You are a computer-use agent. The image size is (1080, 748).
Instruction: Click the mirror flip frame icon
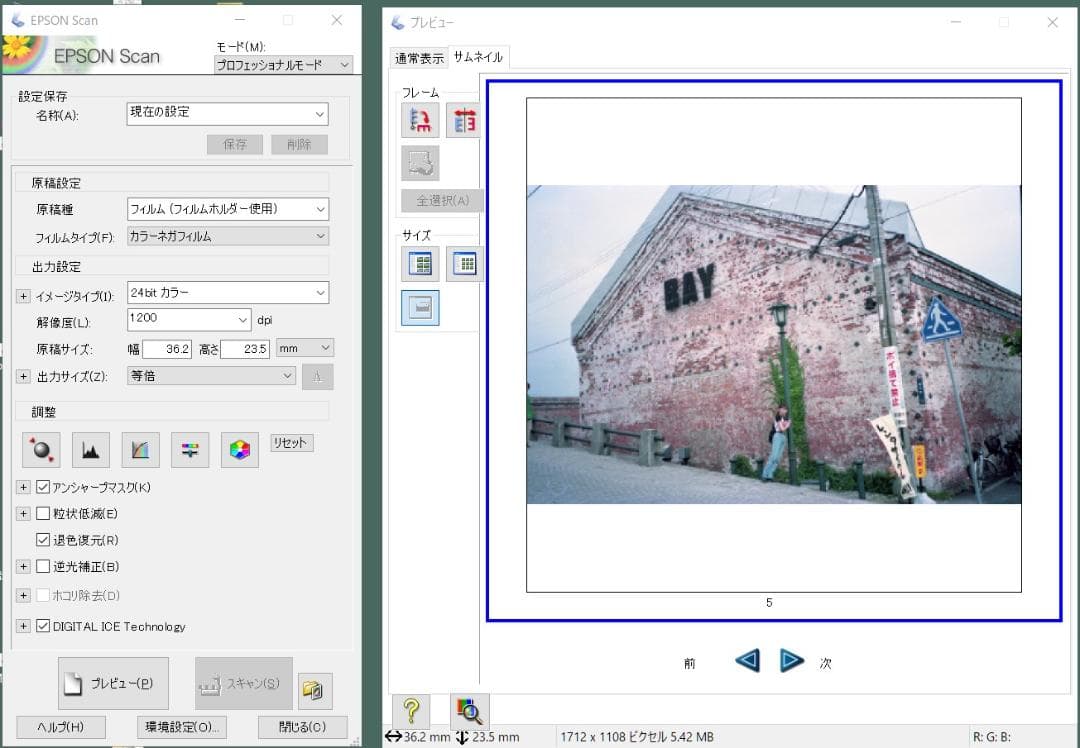(x=463, y=121)
